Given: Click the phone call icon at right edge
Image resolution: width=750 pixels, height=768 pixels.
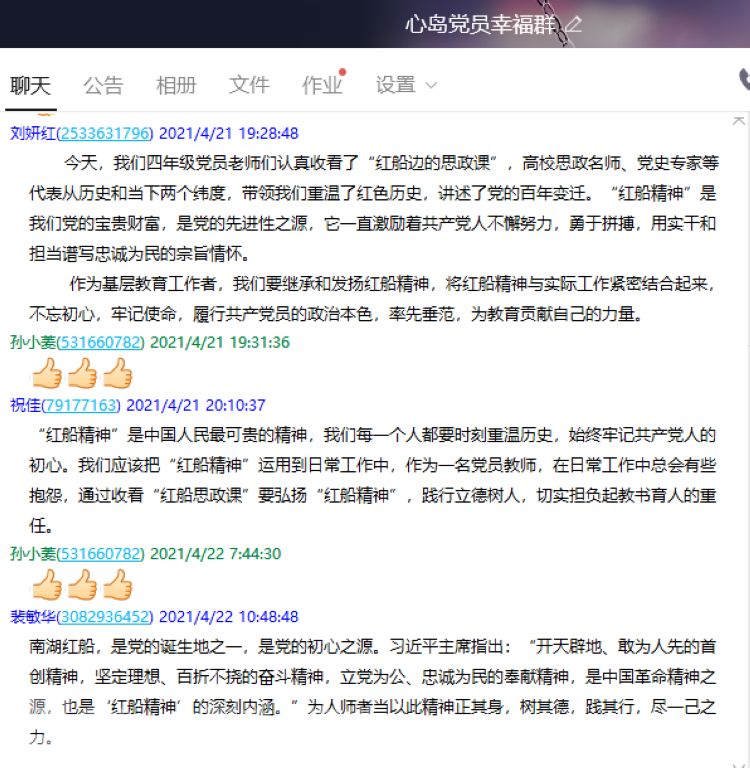Looking at the screenshot, I should coord(745,80).
